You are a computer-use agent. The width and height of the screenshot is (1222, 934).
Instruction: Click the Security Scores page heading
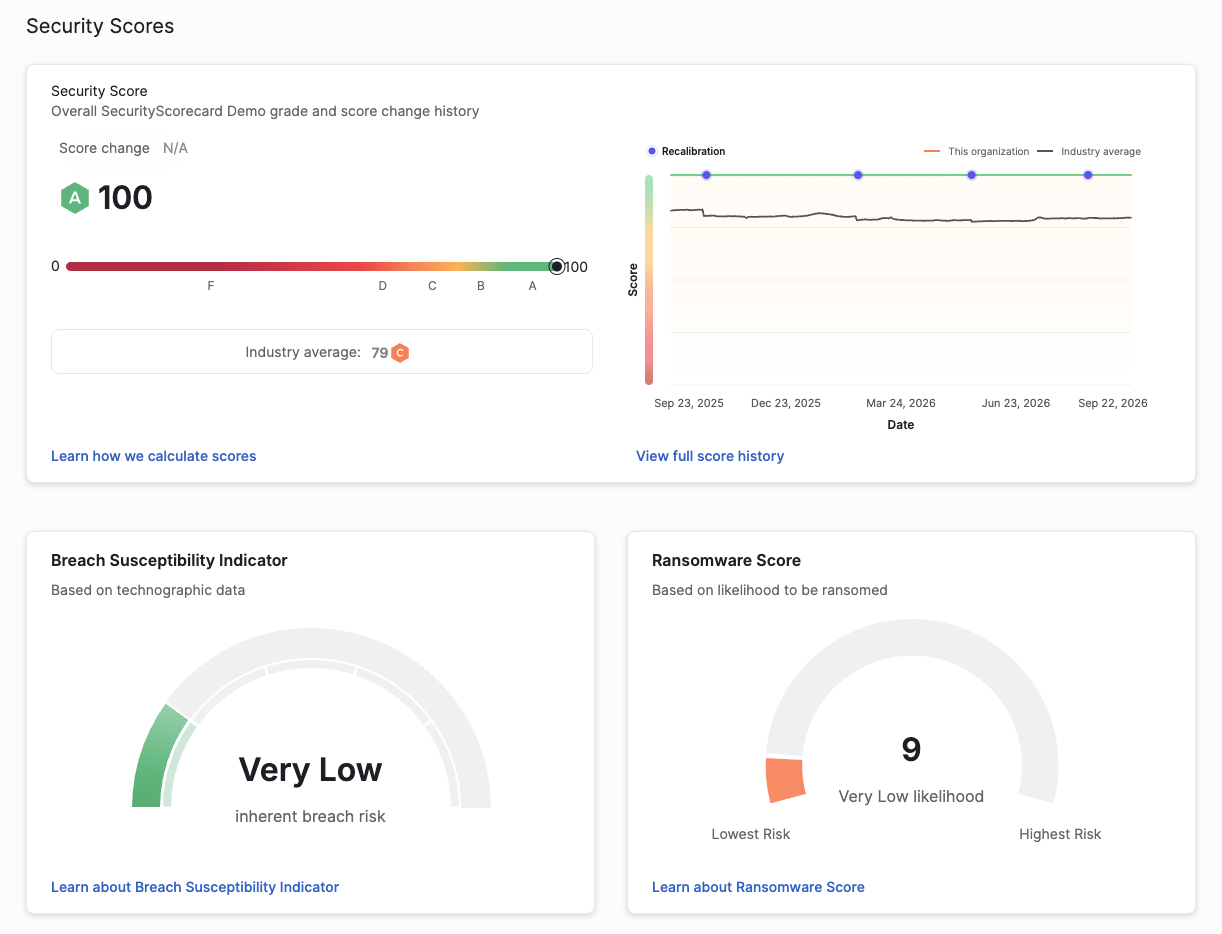pyautogui.click(x=100, y=26)
